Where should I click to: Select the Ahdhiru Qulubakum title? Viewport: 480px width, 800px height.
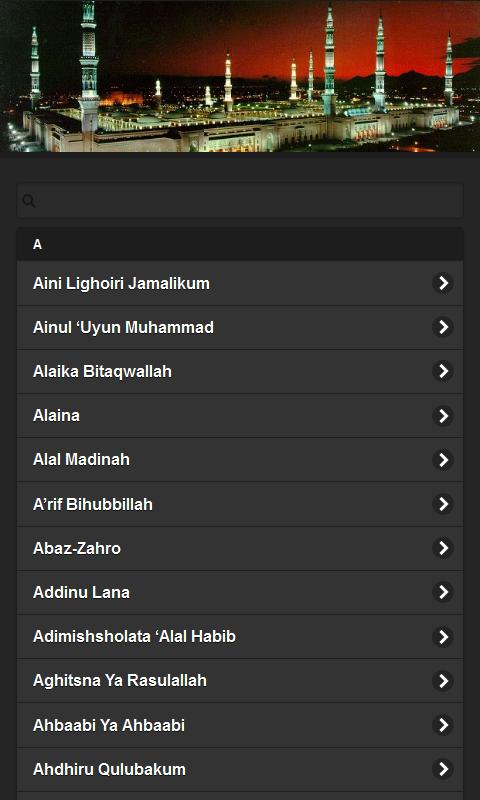tap(109, 769)
